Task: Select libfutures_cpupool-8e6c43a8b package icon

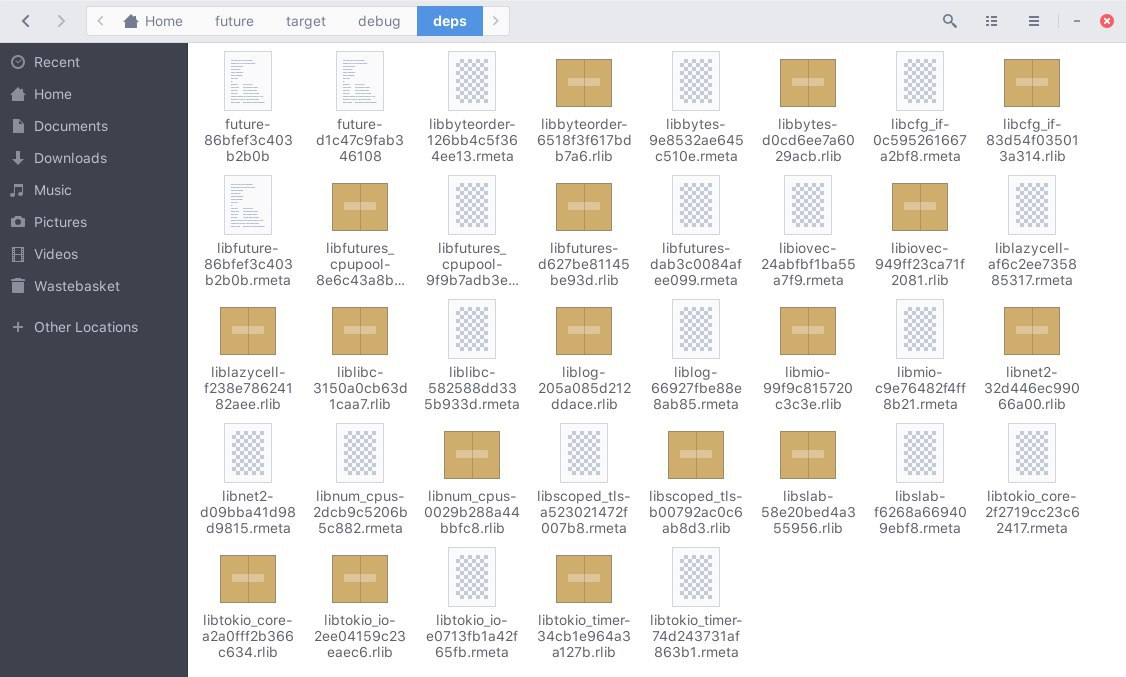Action: pos(360,207)
